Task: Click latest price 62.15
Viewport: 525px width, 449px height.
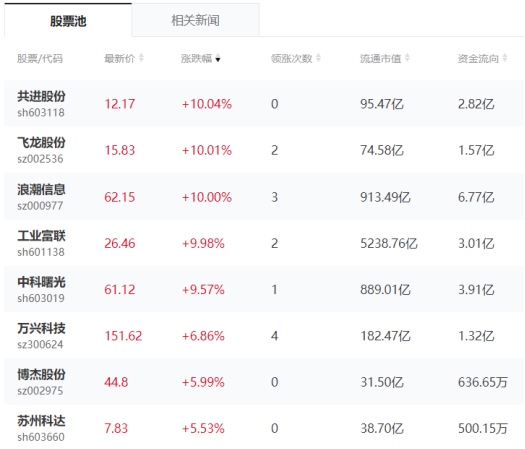Action: pos(120,197)
